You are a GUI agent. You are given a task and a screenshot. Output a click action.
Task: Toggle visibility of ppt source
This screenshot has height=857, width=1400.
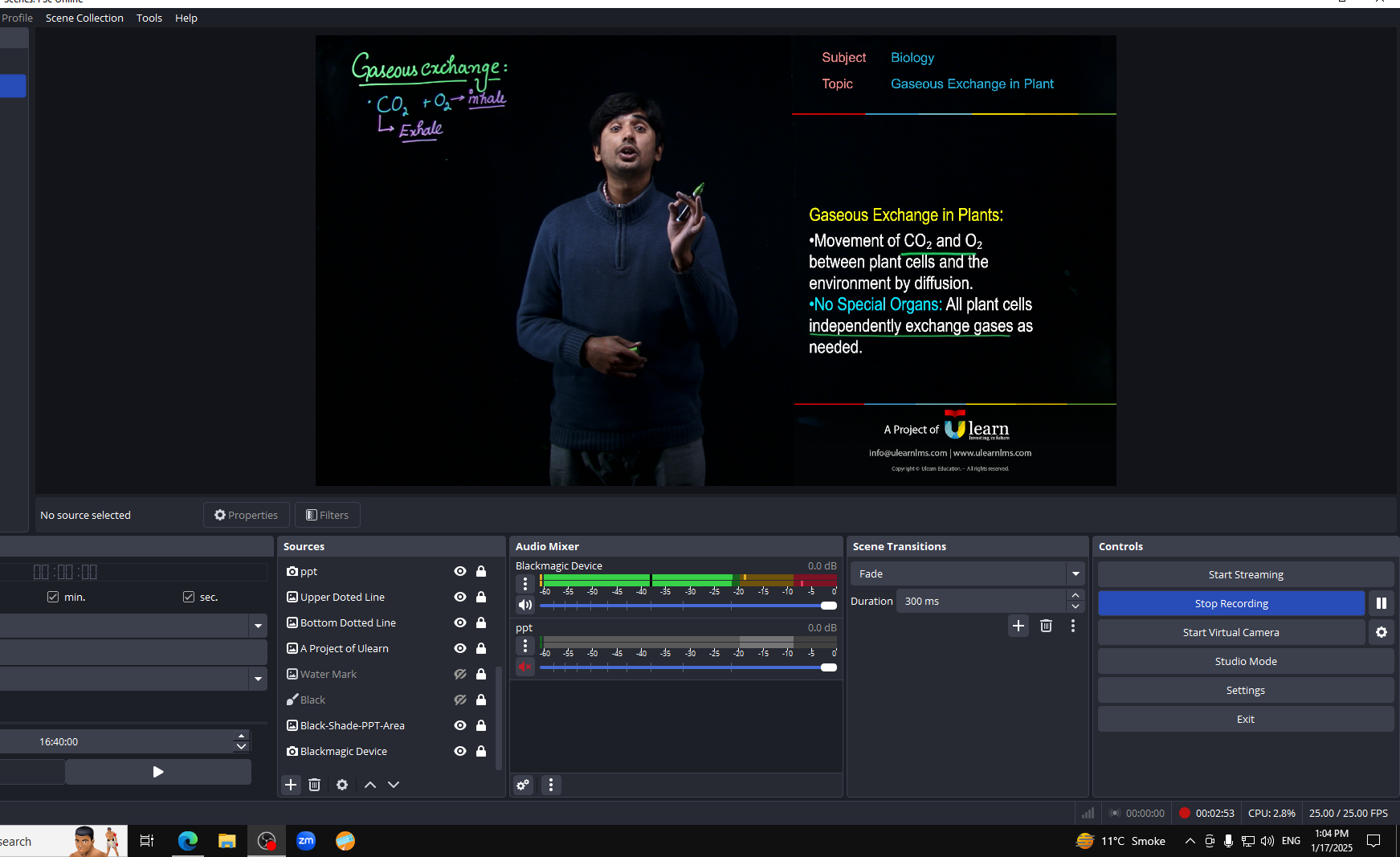(x=460, y=571)
